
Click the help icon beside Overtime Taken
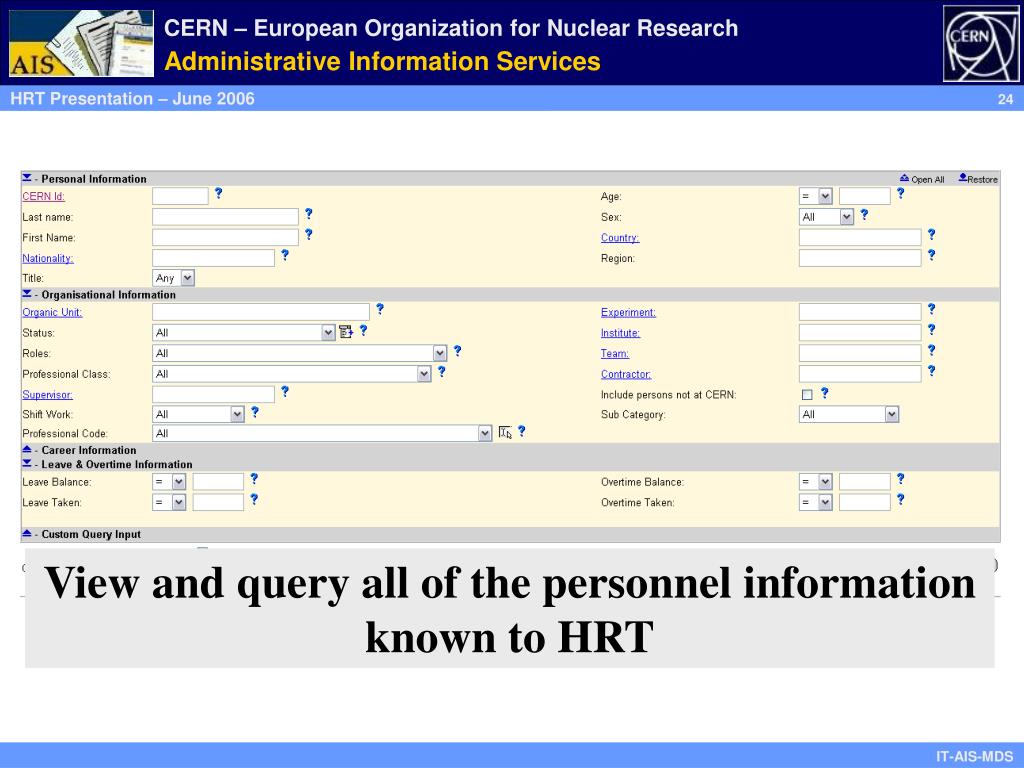[901, 499]
